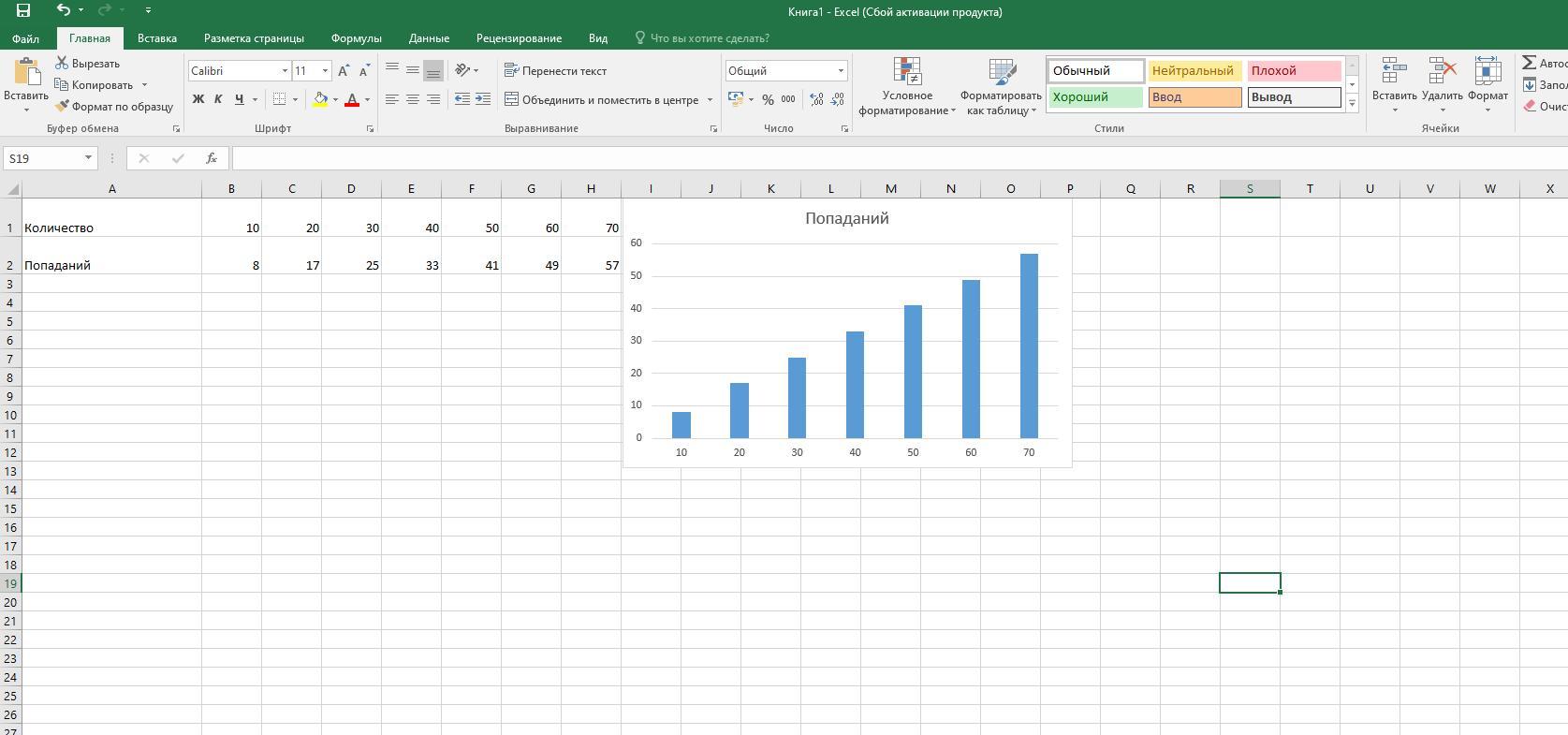Customize the Quick Access Toolbar
Image resolution: width=1568 pixels, height=735 pixels.
coord(148,10)
